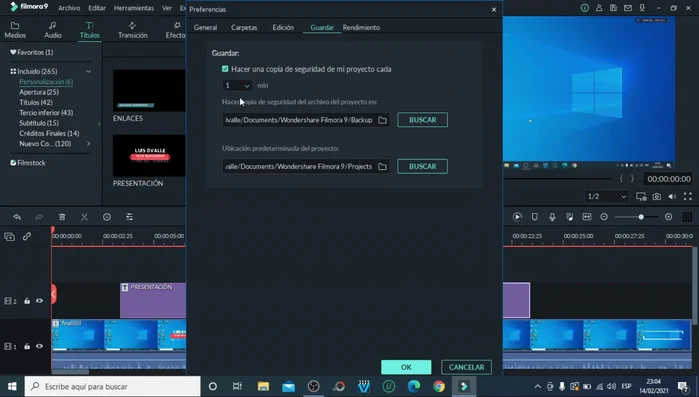699x397 pixels.
Task: Open Google Chrome from the taskbar
Action: point(439,386)
